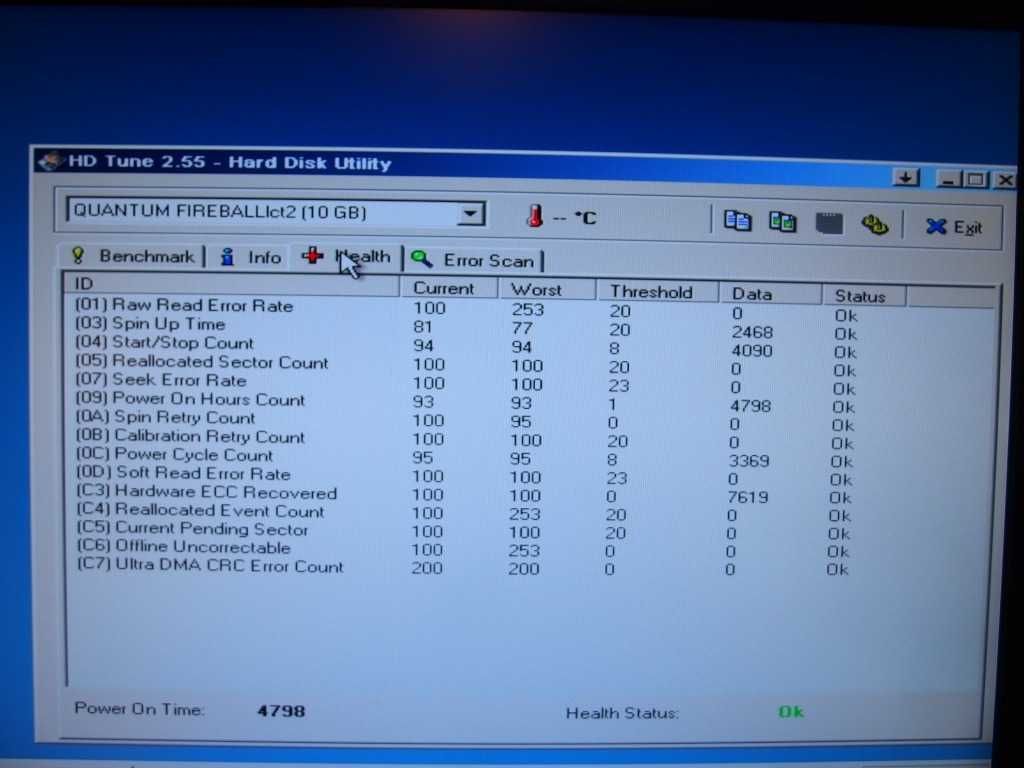Click data value 2468 for Spin Up Time
The height and width of the screenshot is (768, 1024).
752,332
